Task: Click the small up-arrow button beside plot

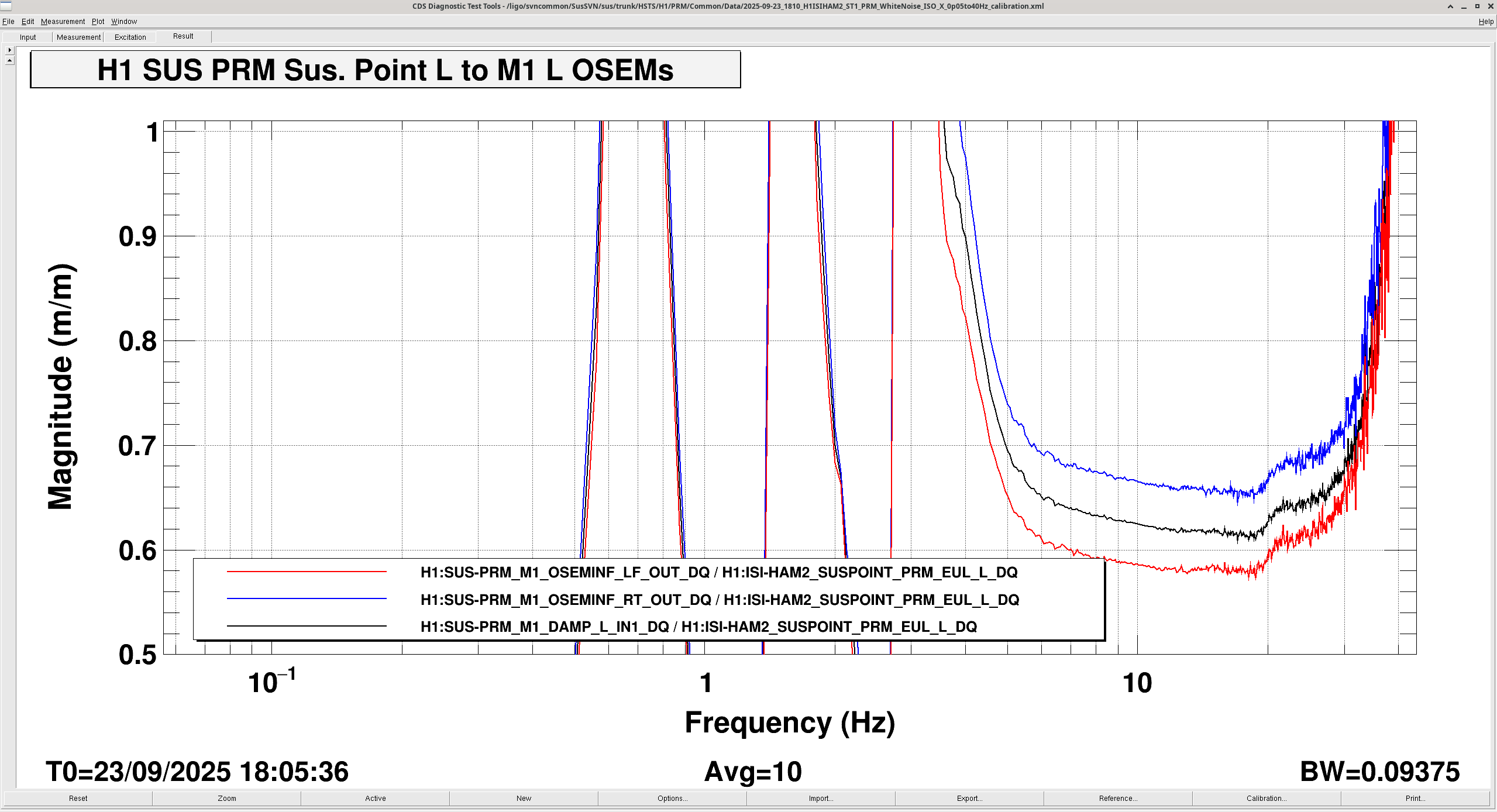Action: tap(9, 60)
